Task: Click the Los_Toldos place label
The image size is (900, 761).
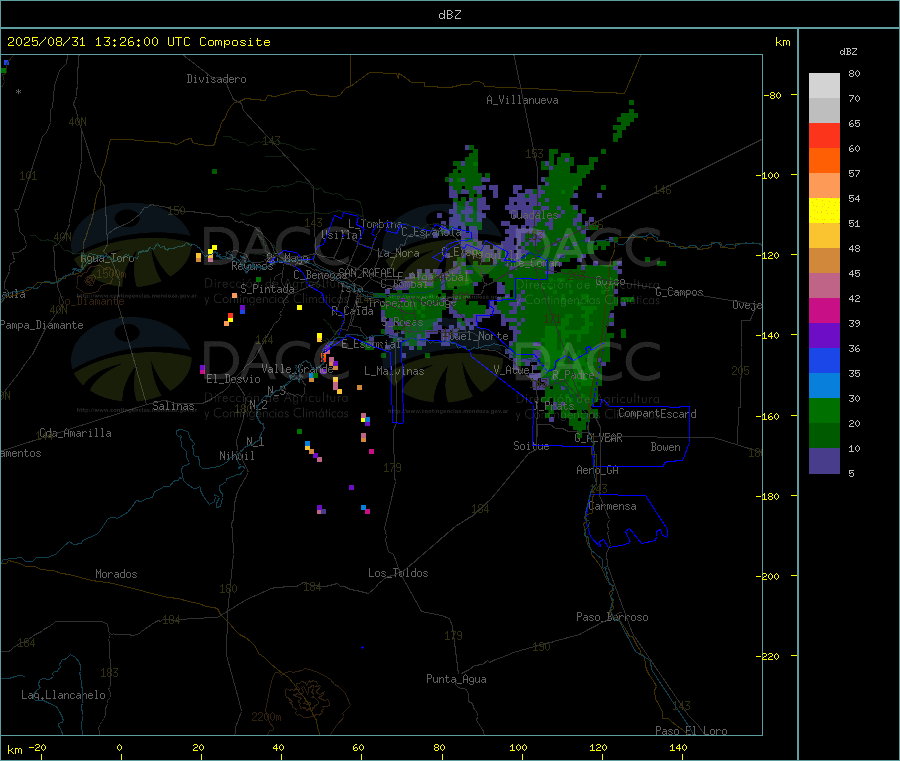Action: (398, 573)
